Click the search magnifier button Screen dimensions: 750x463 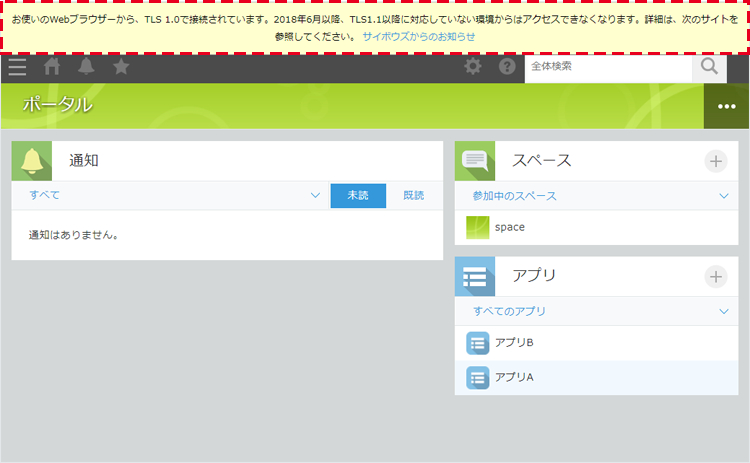tap(709, 67)
